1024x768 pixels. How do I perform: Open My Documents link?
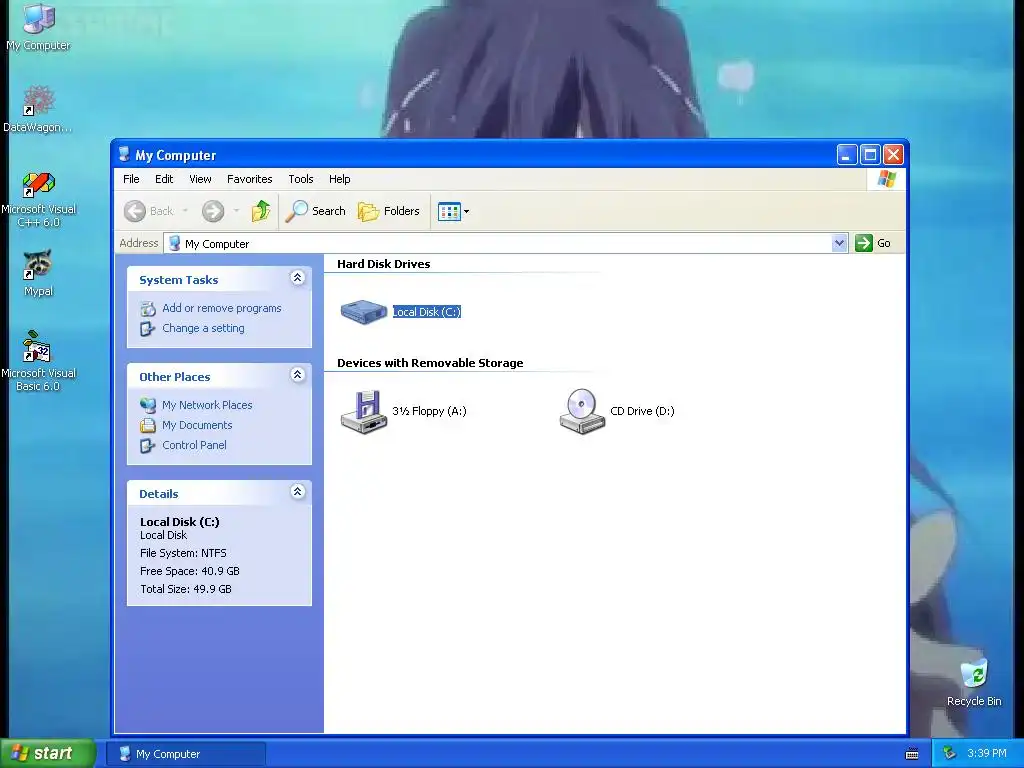(x=197, y=425)
